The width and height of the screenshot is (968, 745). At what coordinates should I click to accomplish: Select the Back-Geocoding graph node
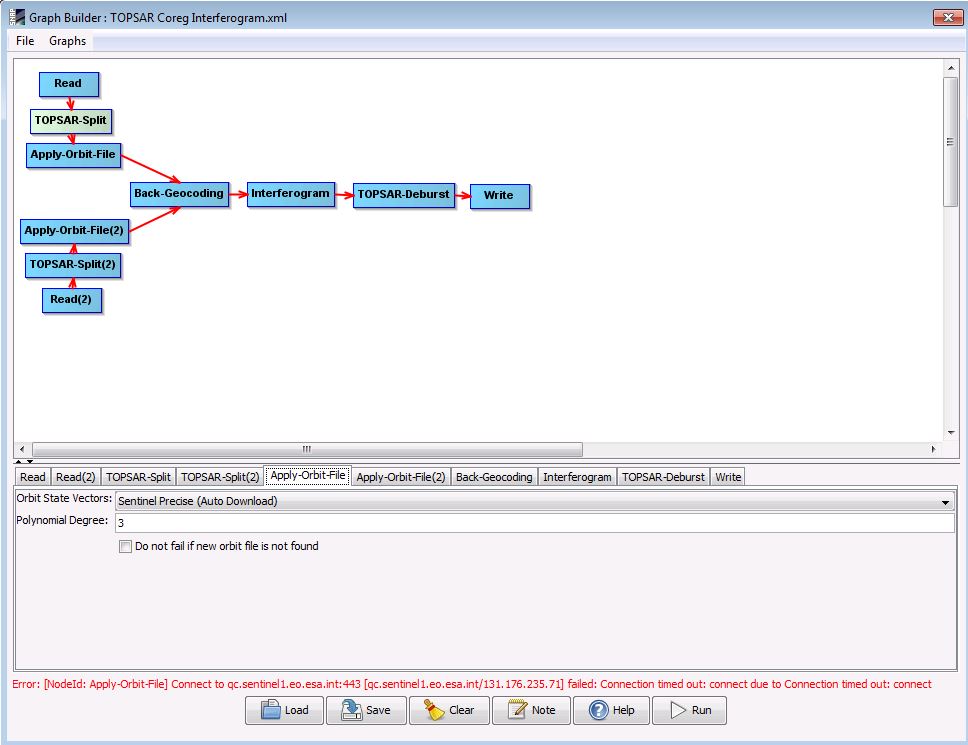(x=179, y=194)
